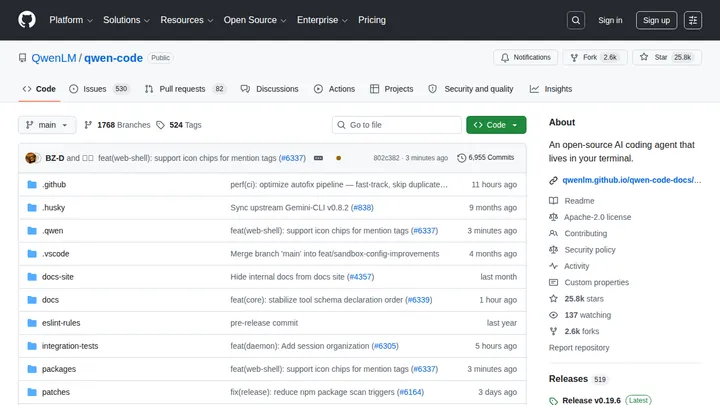Image resolution: width=720 pixels, height=405 pixels.
Task: Open the Releases heading link
Action: [x=568, y=379]
